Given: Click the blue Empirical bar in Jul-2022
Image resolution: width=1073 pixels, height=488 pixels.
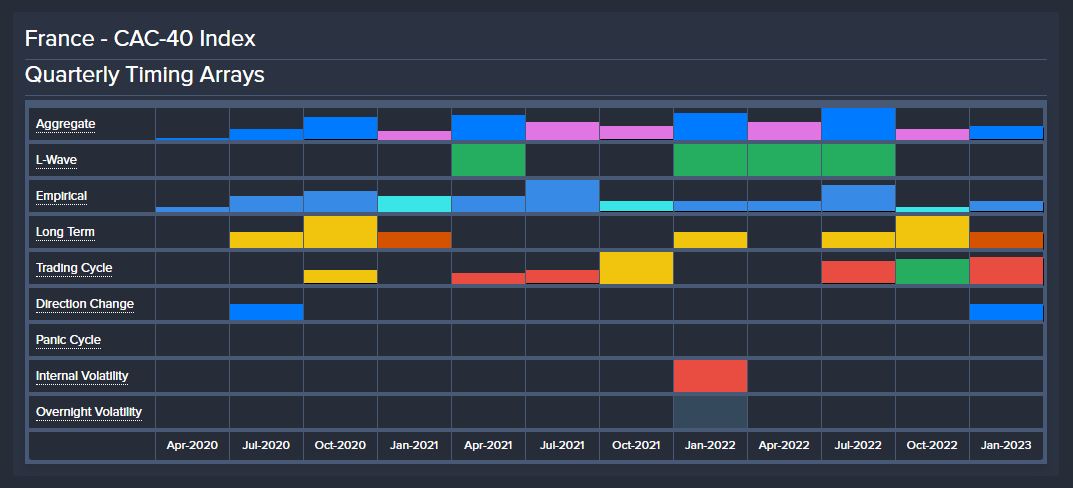Looking at the screenshot, I should coord(858,198).
